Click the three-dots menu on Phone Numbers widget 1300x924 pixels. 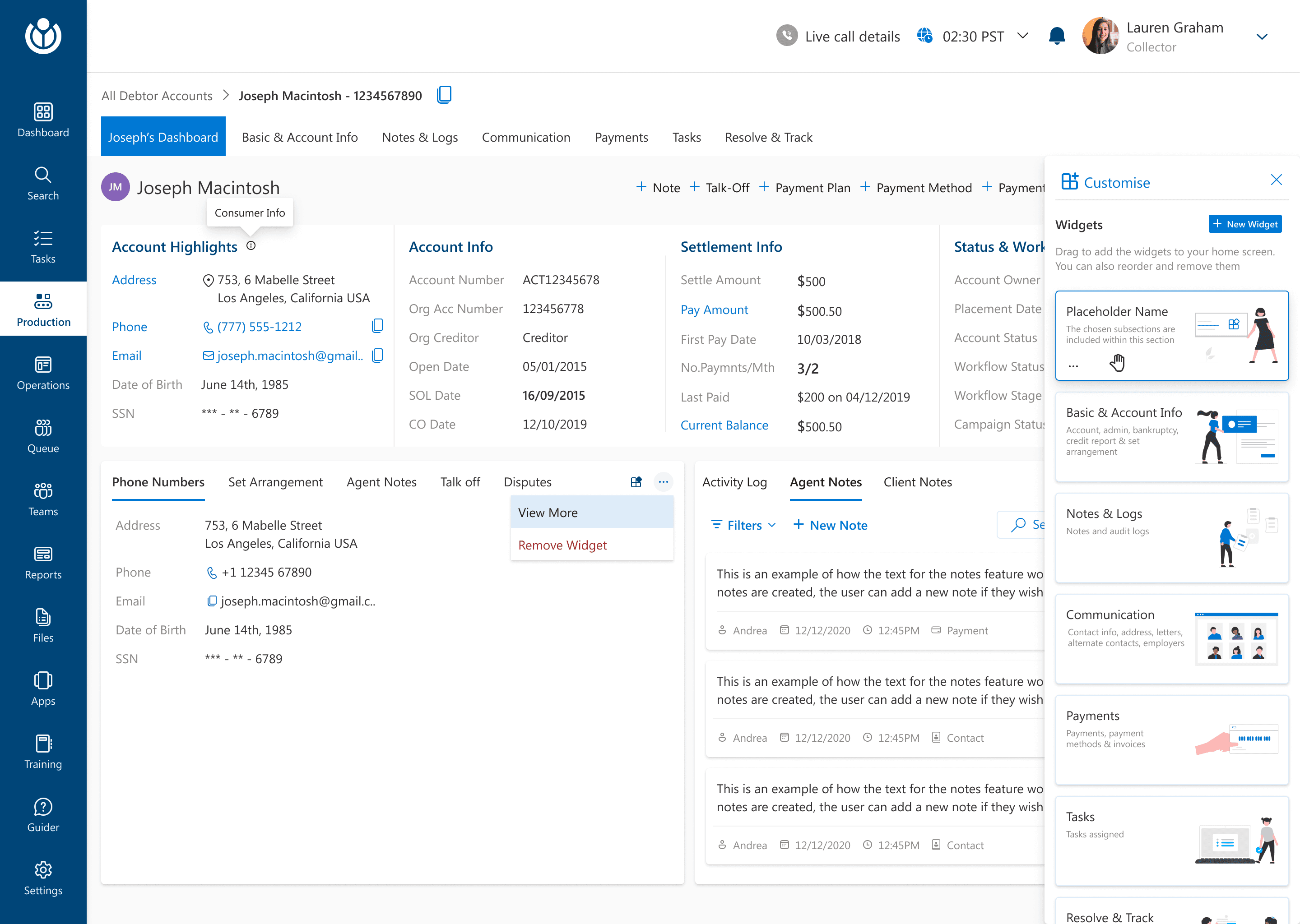(663, 482)
